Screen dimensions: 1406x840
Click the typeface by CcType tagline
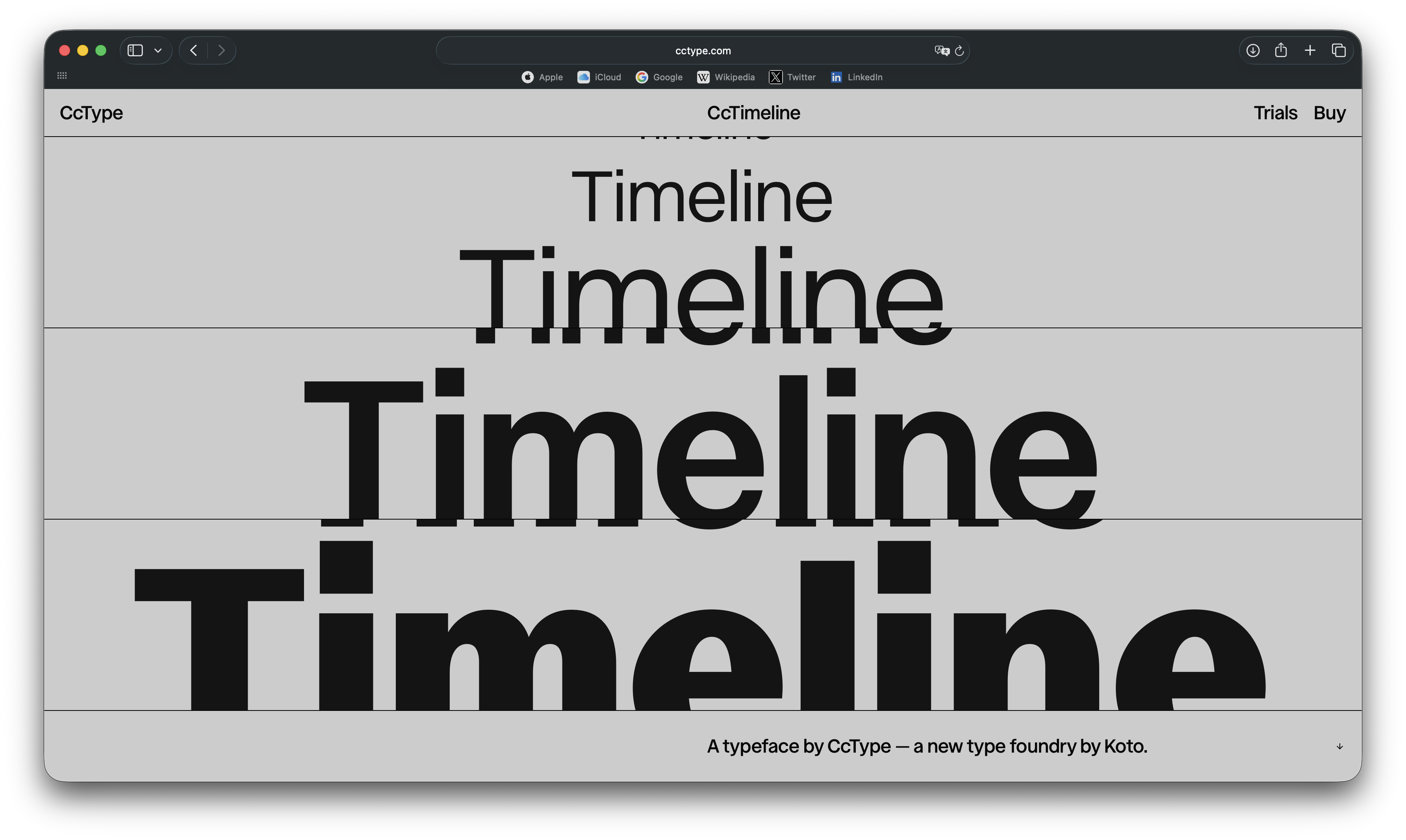(927, 746)
